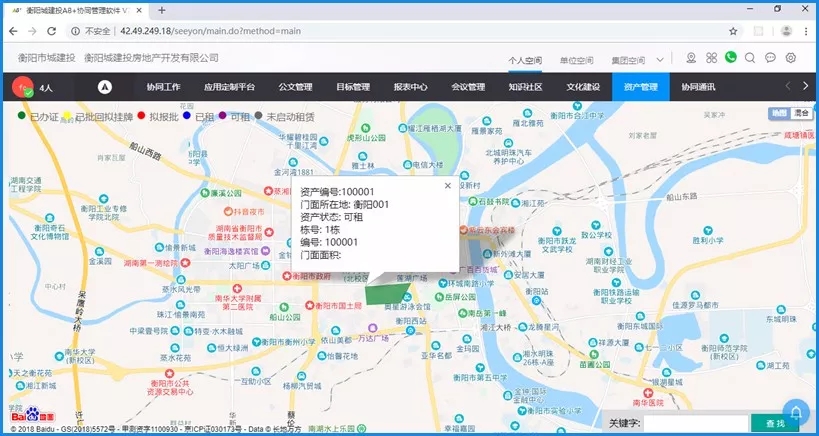Click the red 拟报批 legend dot

[x=141, y=115]
